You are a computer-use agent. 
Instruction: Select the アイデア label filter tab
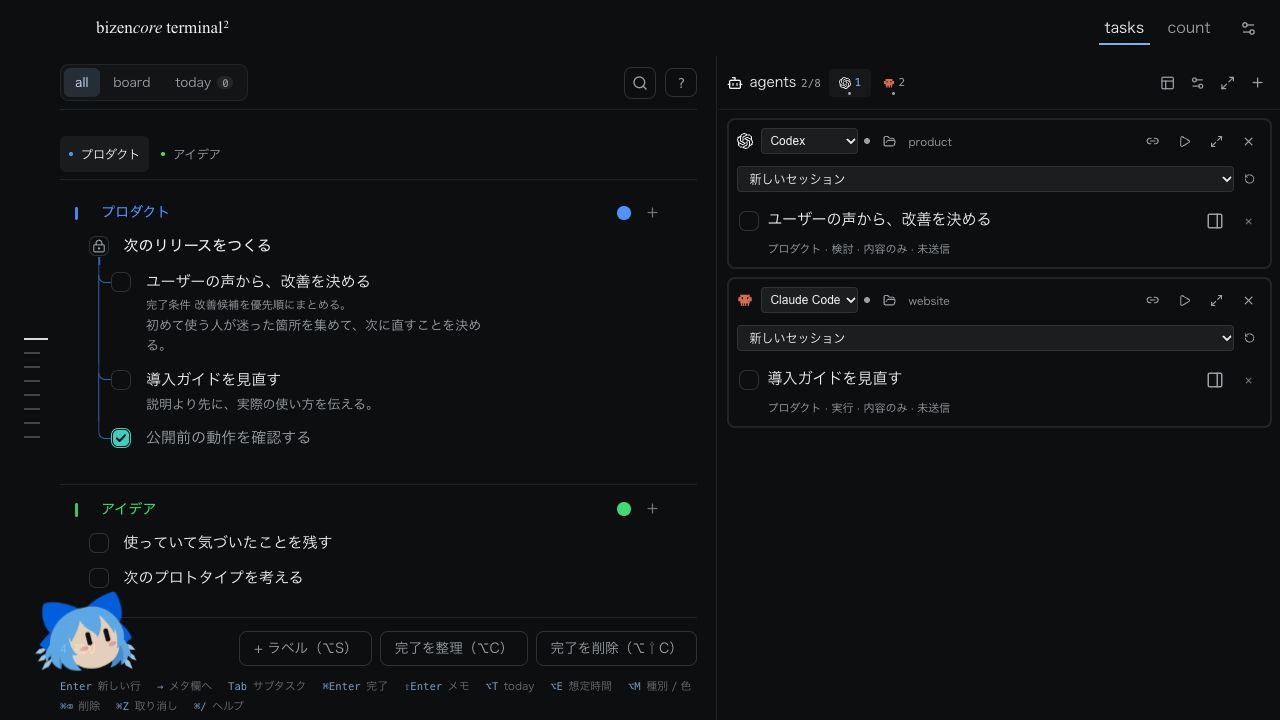(x=190, y=154)
